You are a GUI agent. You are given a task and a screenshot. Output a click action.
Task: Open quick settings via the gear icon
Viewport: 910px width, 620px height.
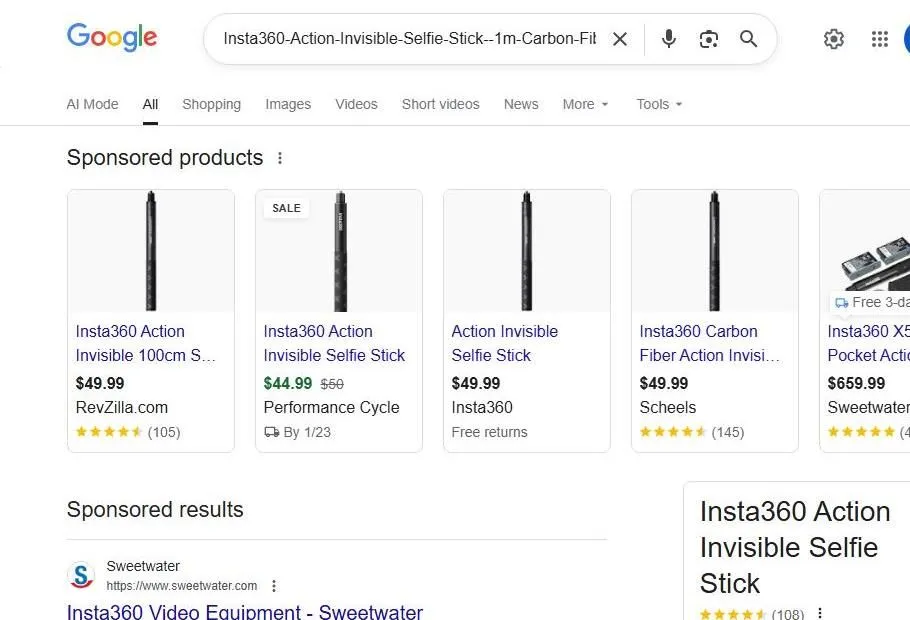tap(834, 38)
